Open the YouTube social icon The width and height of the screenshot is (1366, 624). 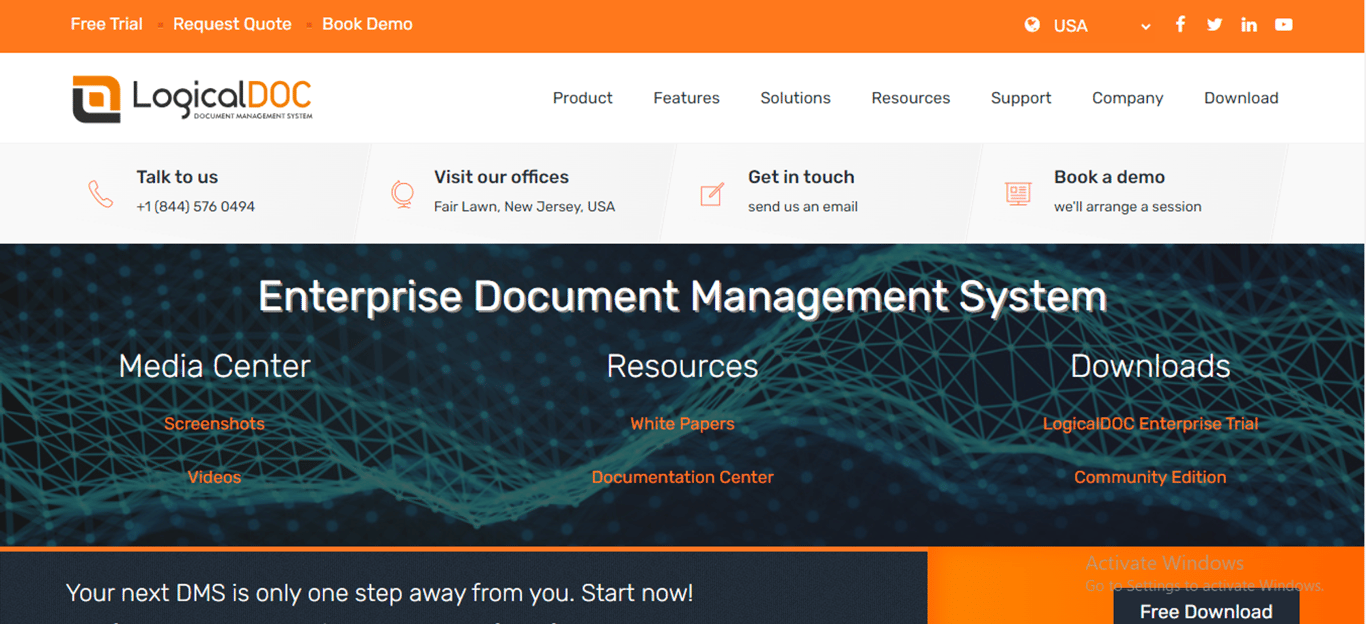point(1284,24)
